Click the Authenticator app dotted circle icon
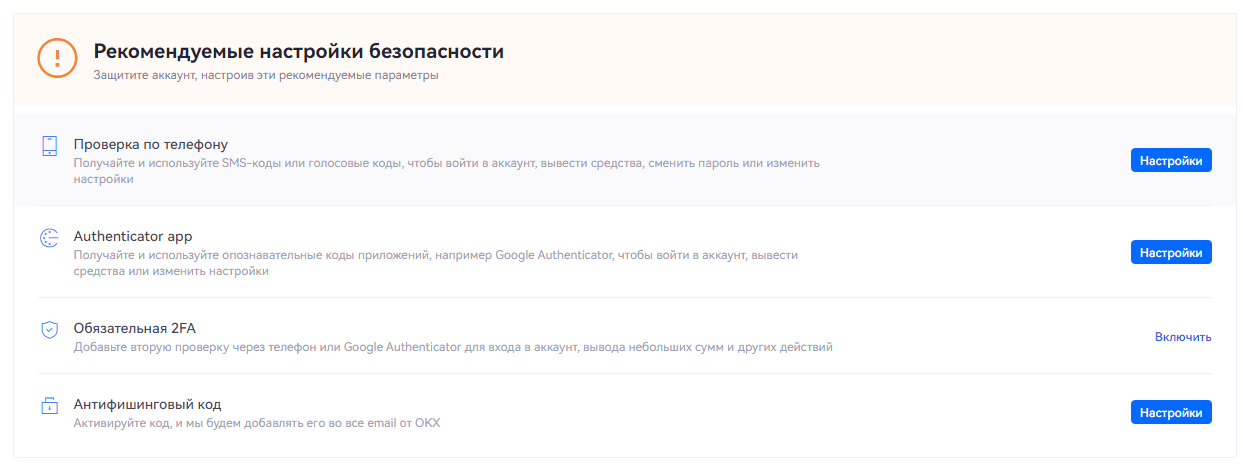Image resolution: width=1243 pixels, height=471 pixels. click(x=49, y=237)
